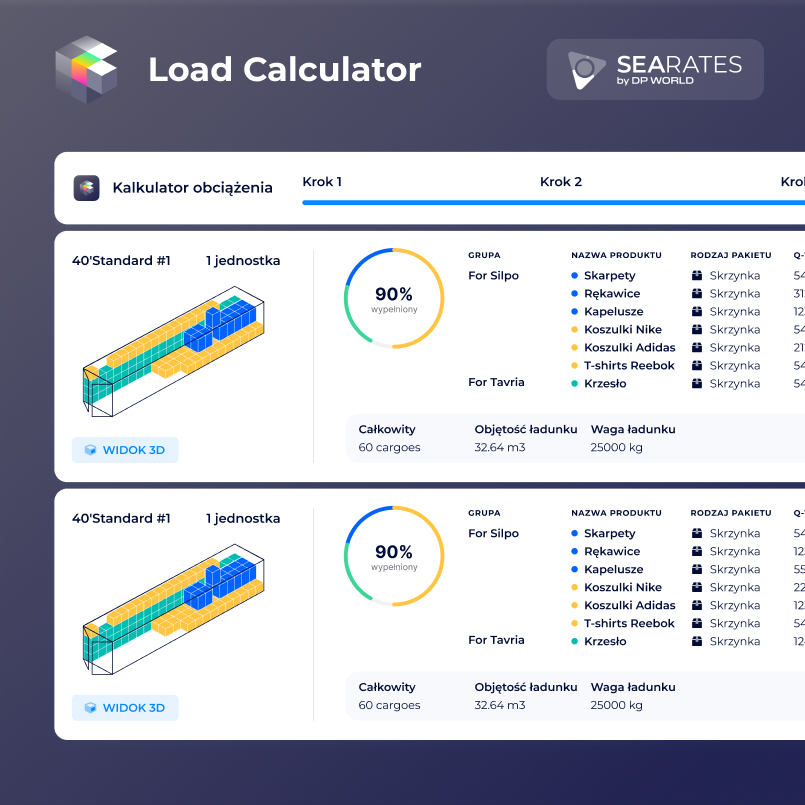Click box icon in first card's Koszulki Nike row
805x805 pixels.
697,330
